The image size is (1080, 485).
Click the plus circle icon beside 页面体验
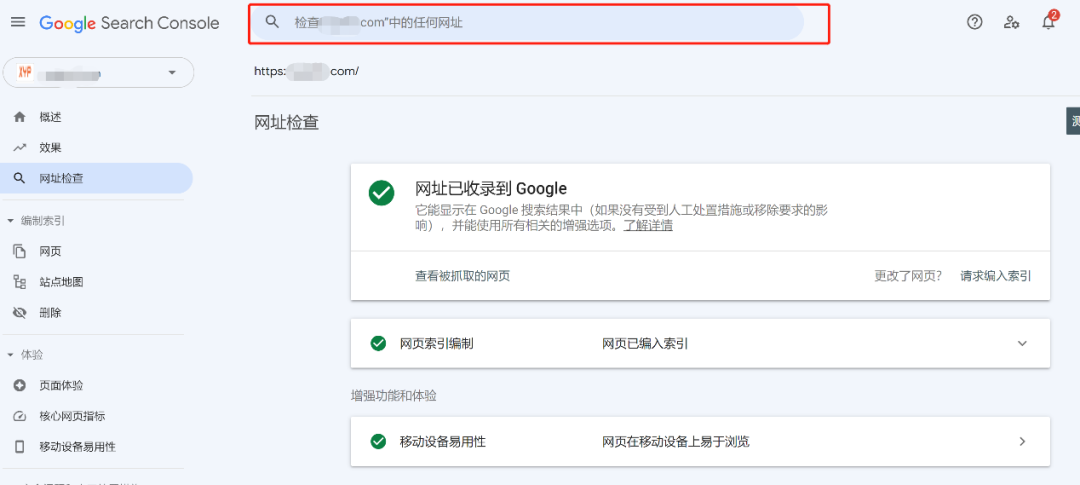pos(19,385)
